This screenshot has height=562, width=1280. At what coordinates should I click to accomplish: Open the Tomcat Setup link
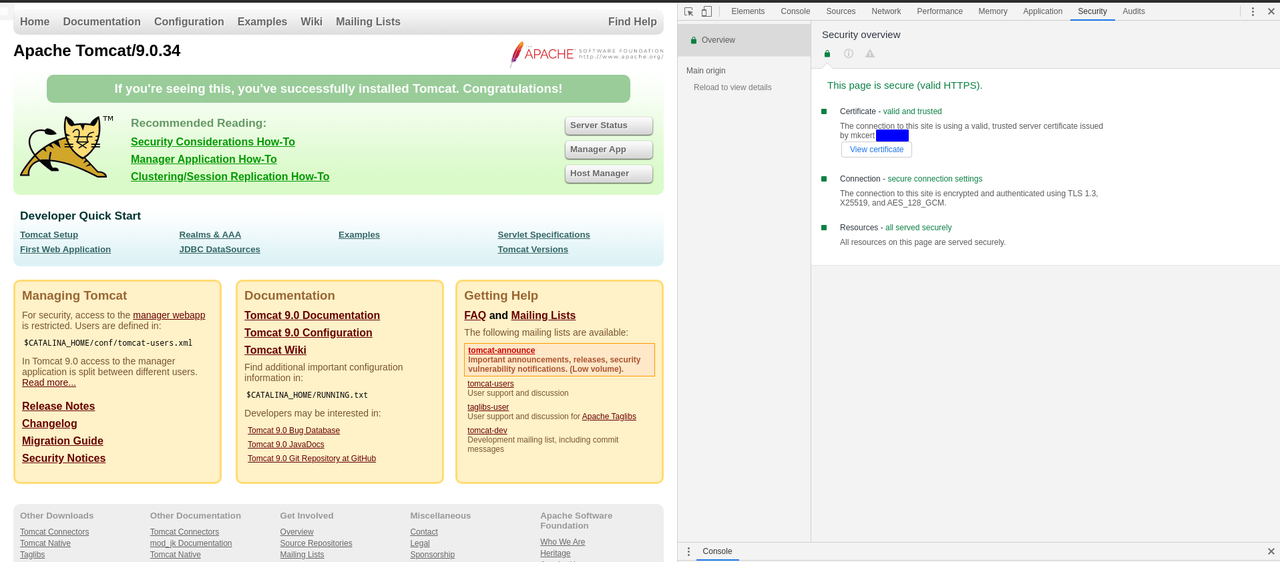(x=49, y=235)
